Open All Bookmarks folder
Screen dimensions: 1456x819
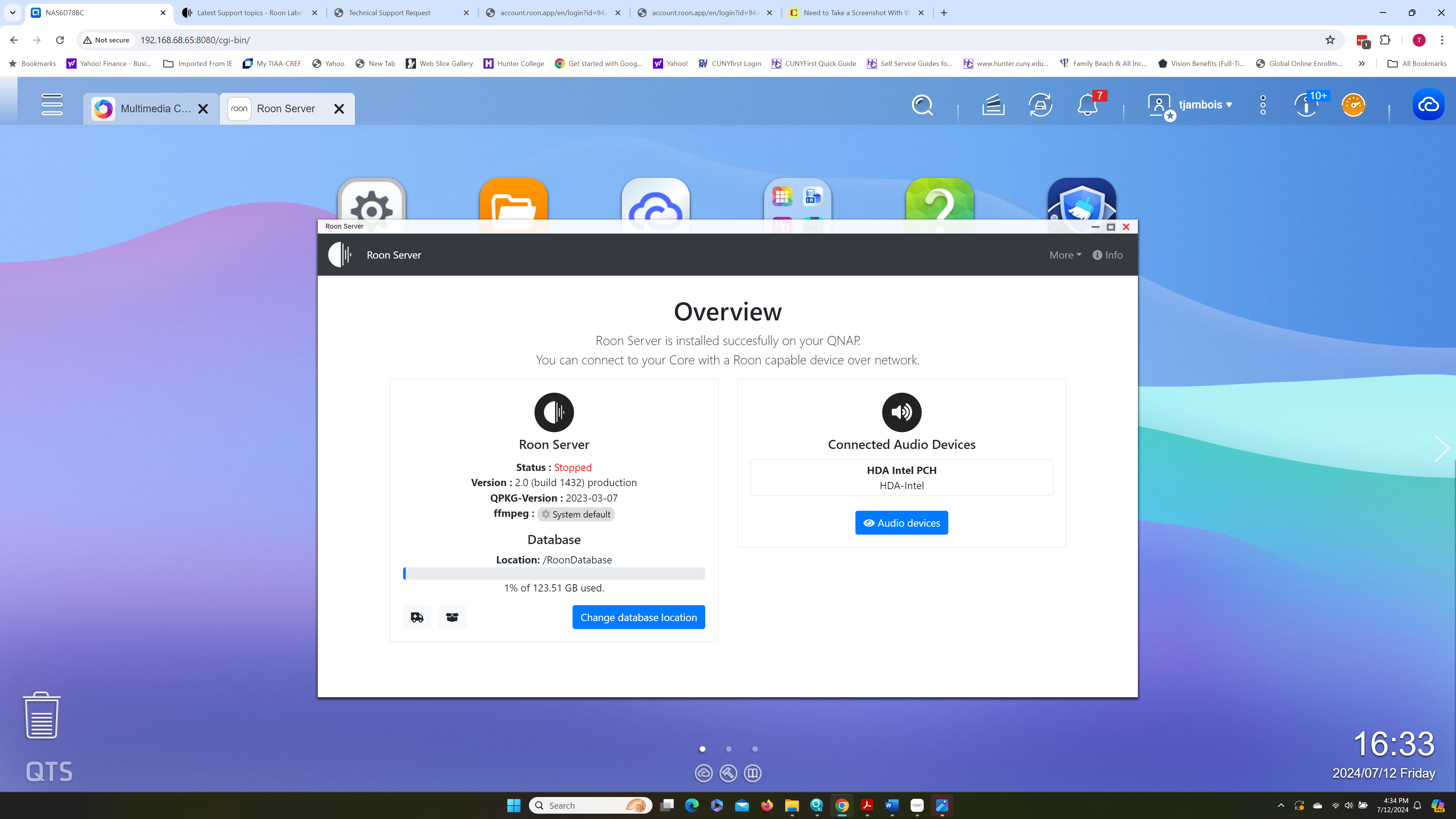click(1417, 63)
